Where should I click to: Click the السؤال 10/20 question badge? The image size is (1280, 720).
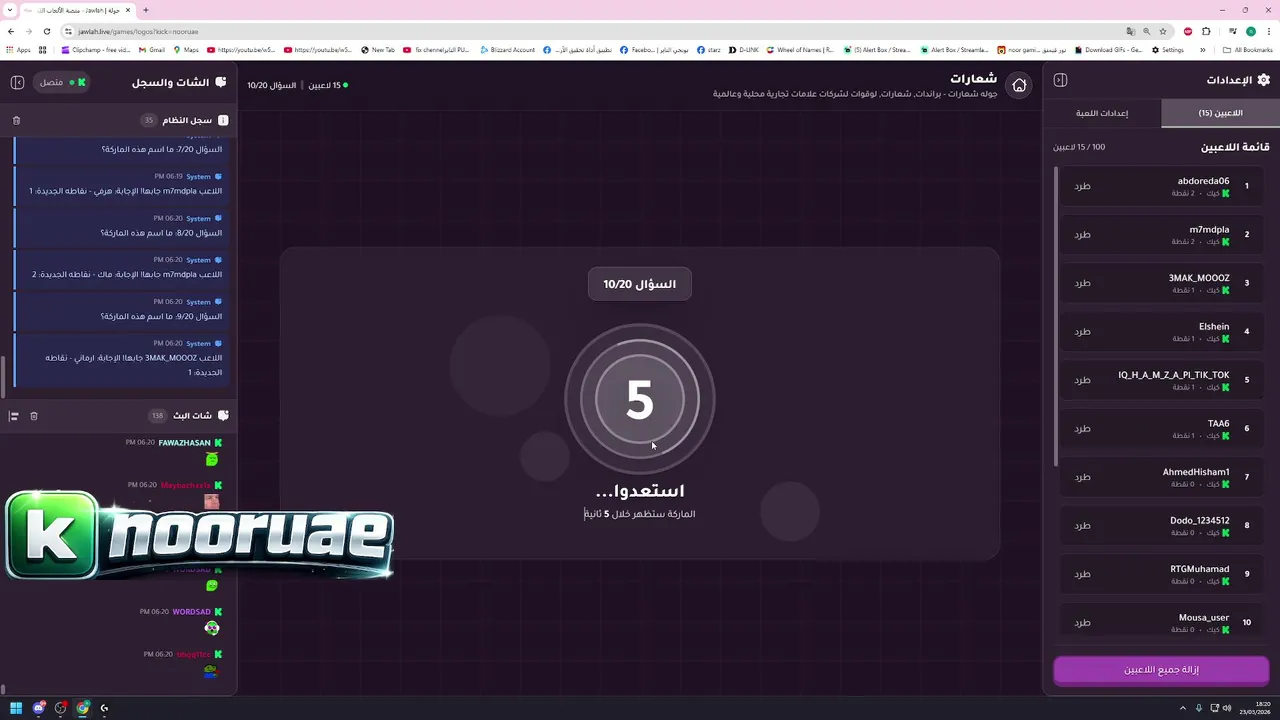640,284
